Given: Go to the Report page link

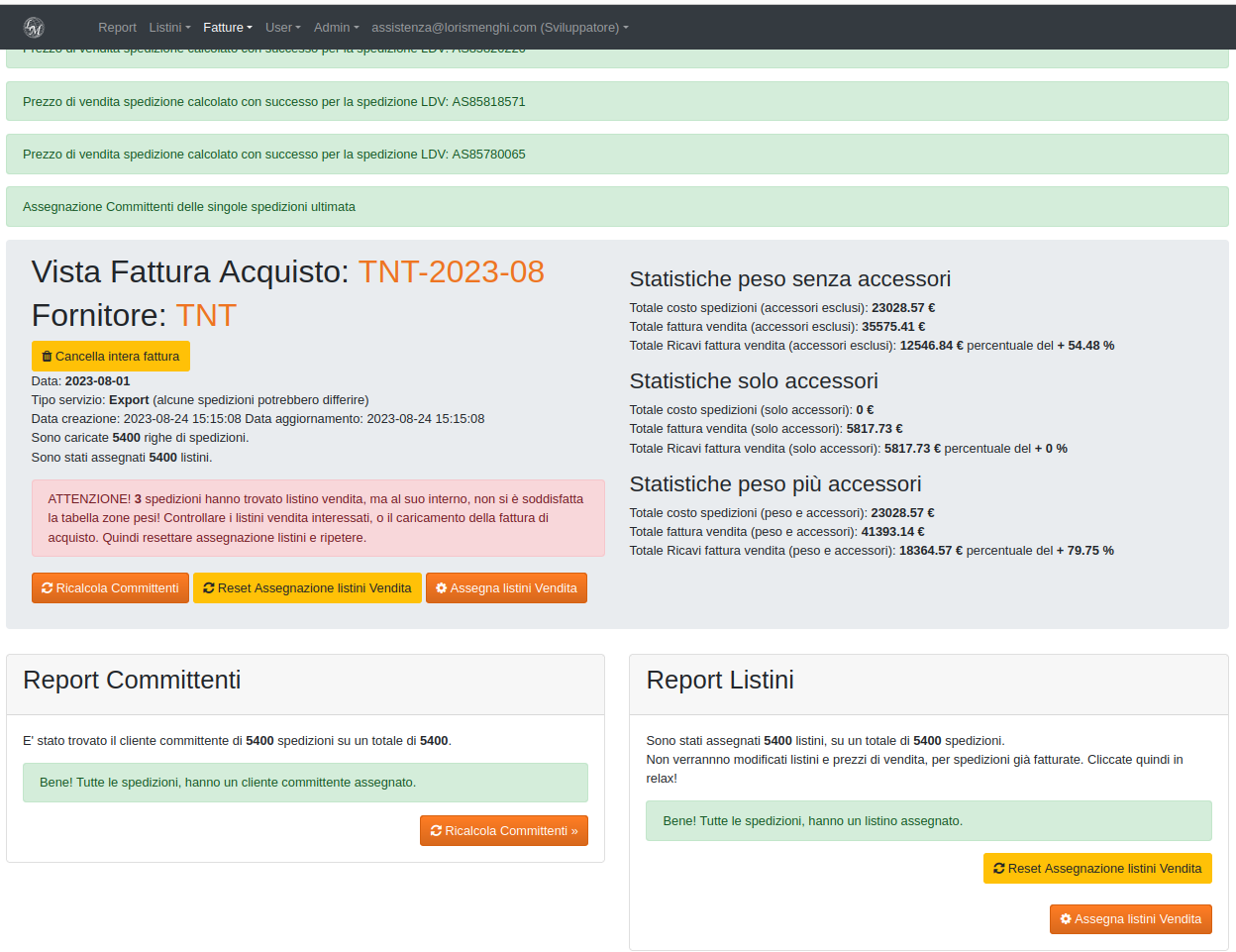Looking at the screenshot, I should coord(117,28).
